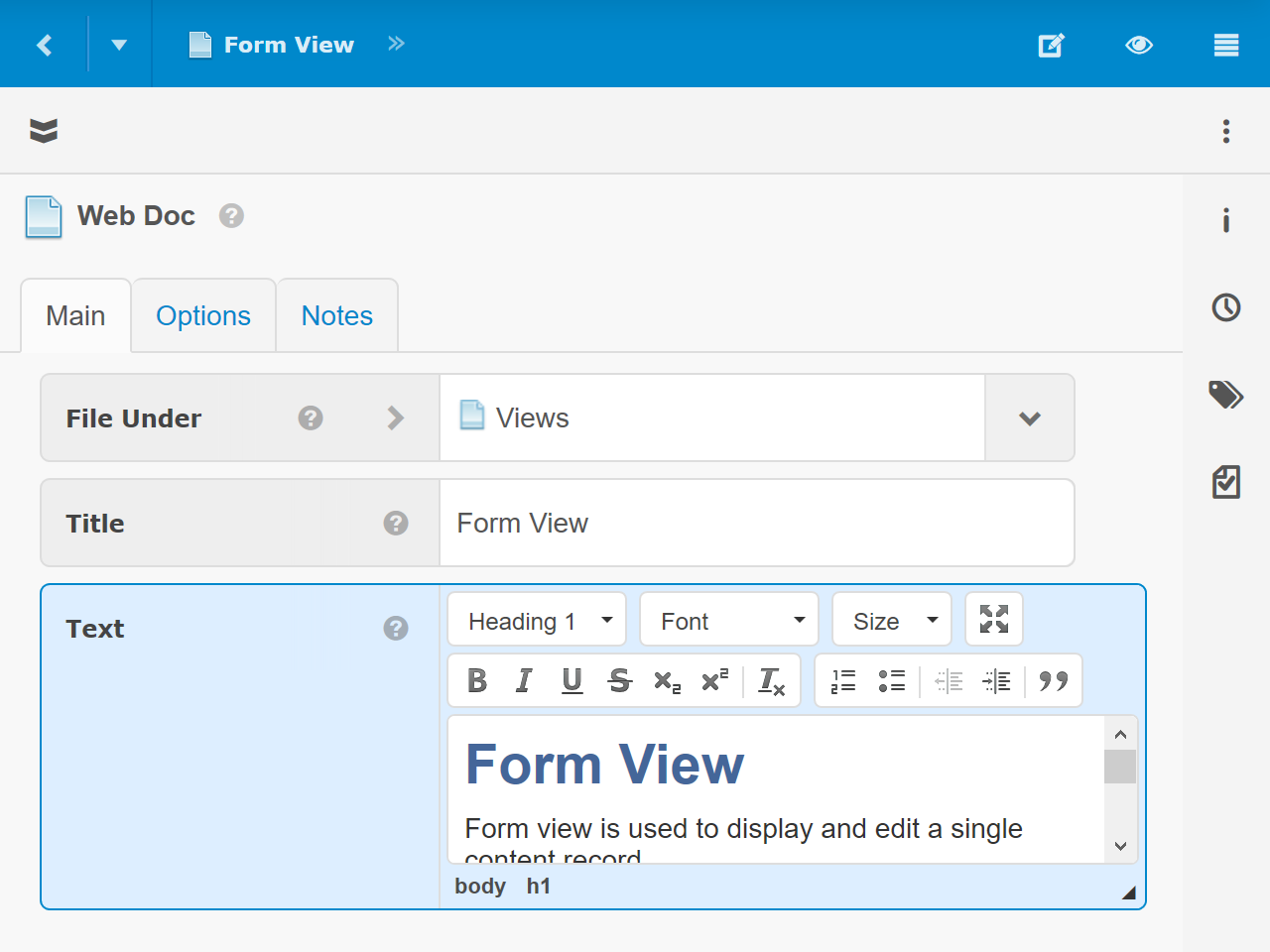Open the Font dropdown

[729, 621]
